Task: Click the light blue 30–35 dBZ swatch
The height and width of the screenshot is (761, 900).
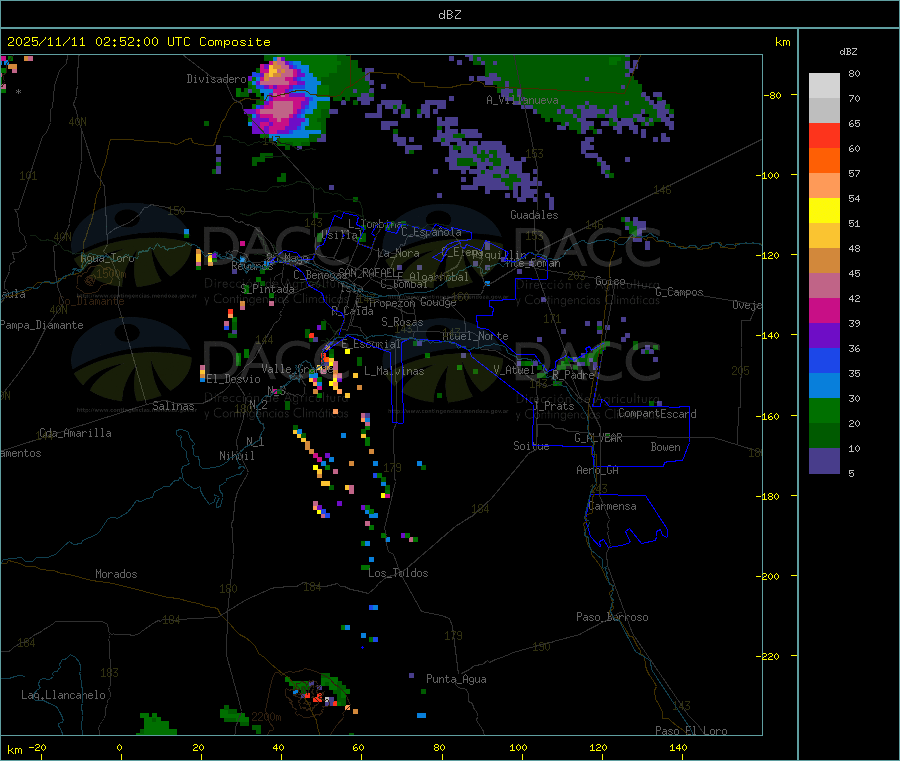Action: [x=824, y=386]
